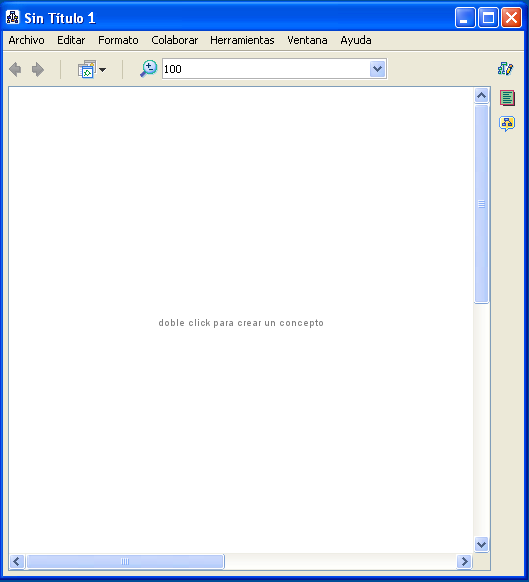Open the Formato menu

point(118,40)
